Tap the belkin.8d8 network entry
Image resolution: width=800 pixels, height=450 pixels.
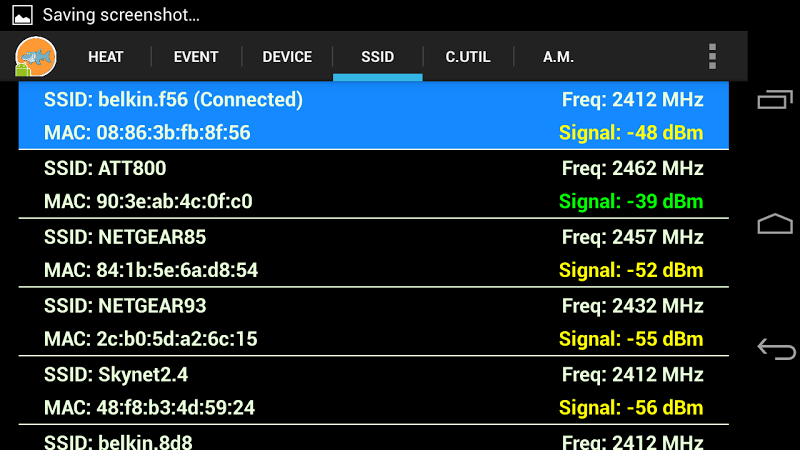[x=373, y=440]
